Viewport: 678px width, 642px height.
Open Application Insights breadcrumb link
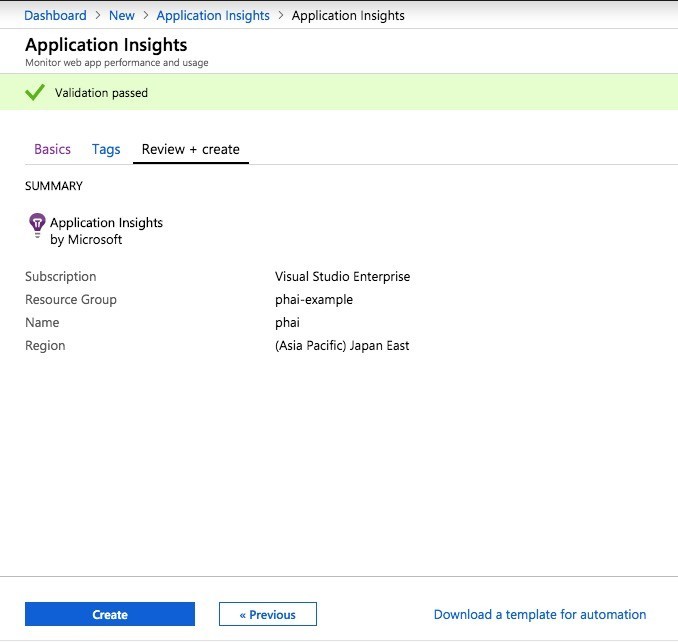coord(213,16)
